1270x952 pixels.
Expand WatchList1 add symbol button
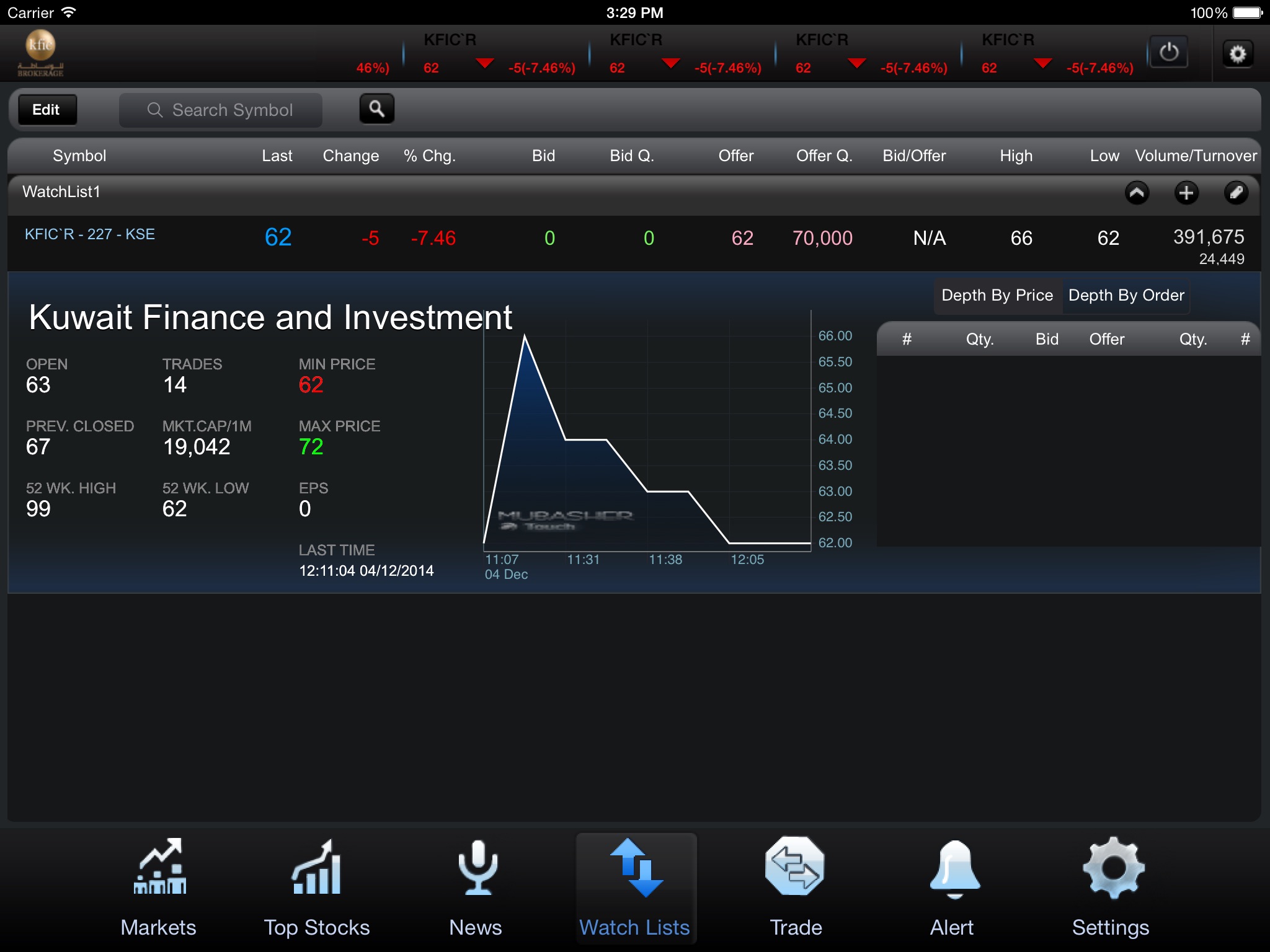[1187, 192]
